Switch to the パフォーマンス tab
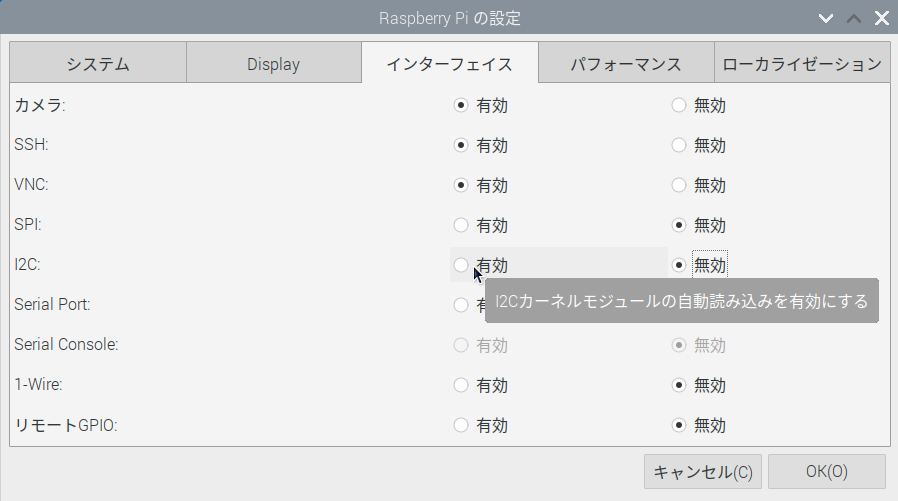This screenshot has height=501, width=898. click(x=626, y=63)
